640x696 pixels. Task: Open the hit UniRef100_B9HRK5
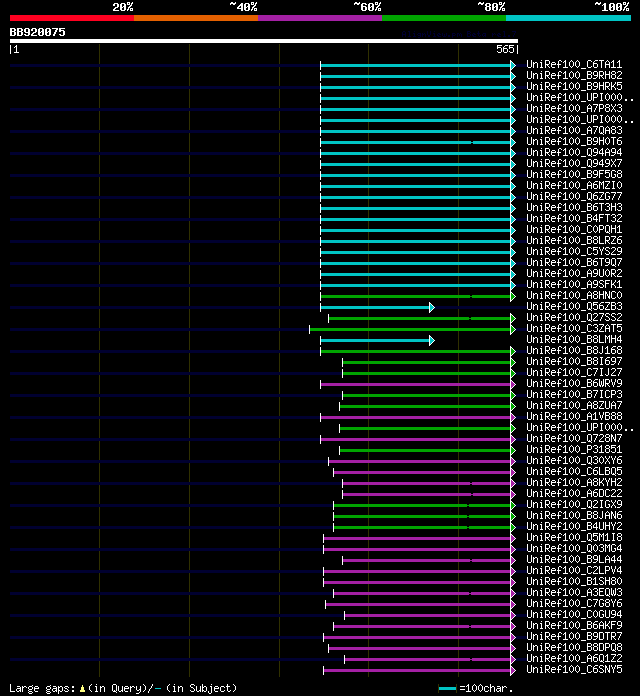pos(574,86)
